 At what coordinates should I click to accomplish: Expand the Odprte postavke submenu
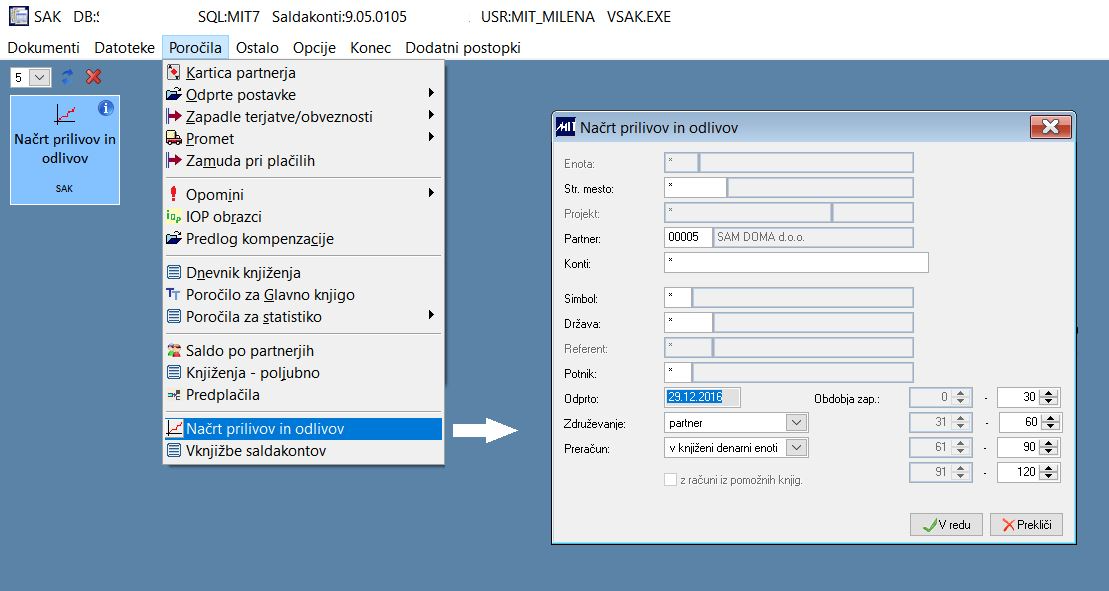click(x=431, y=93)
